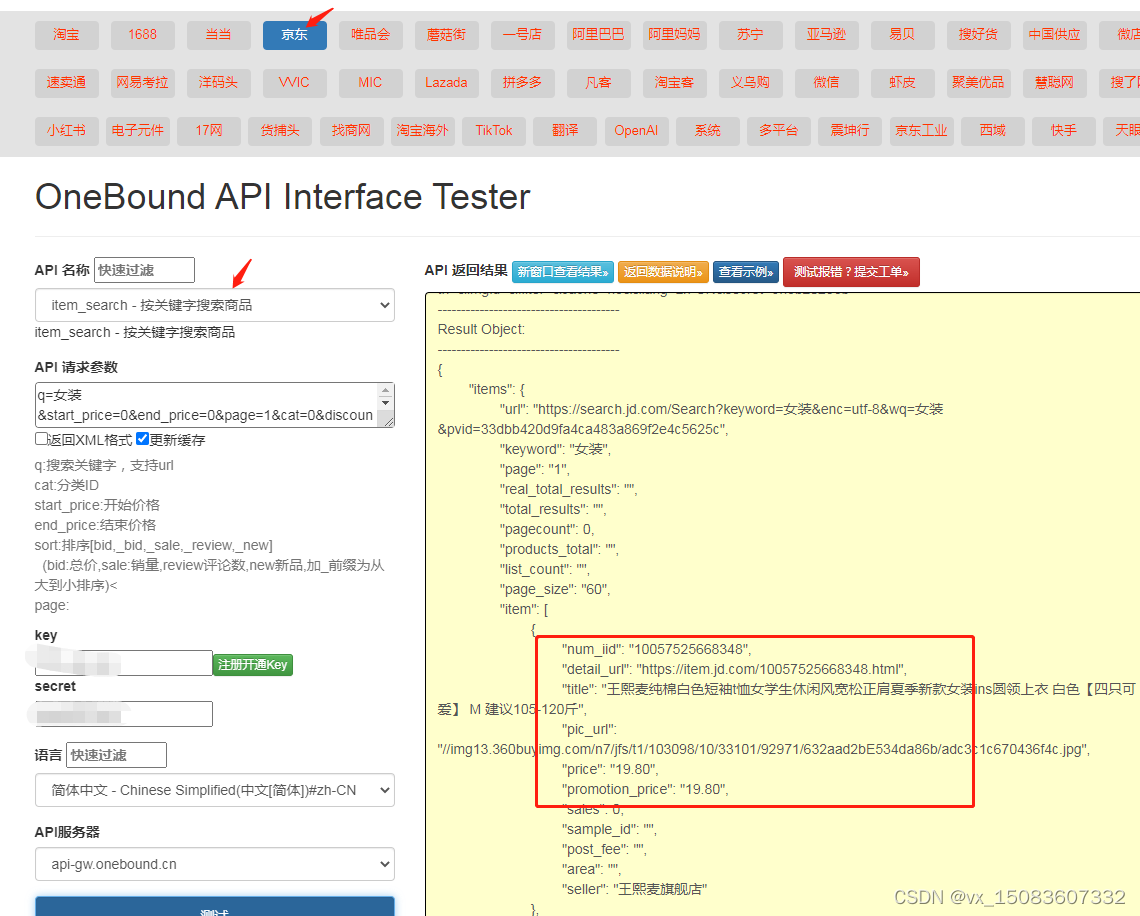Choose the 阿里妈妈 platform tab

click(675, 35)
